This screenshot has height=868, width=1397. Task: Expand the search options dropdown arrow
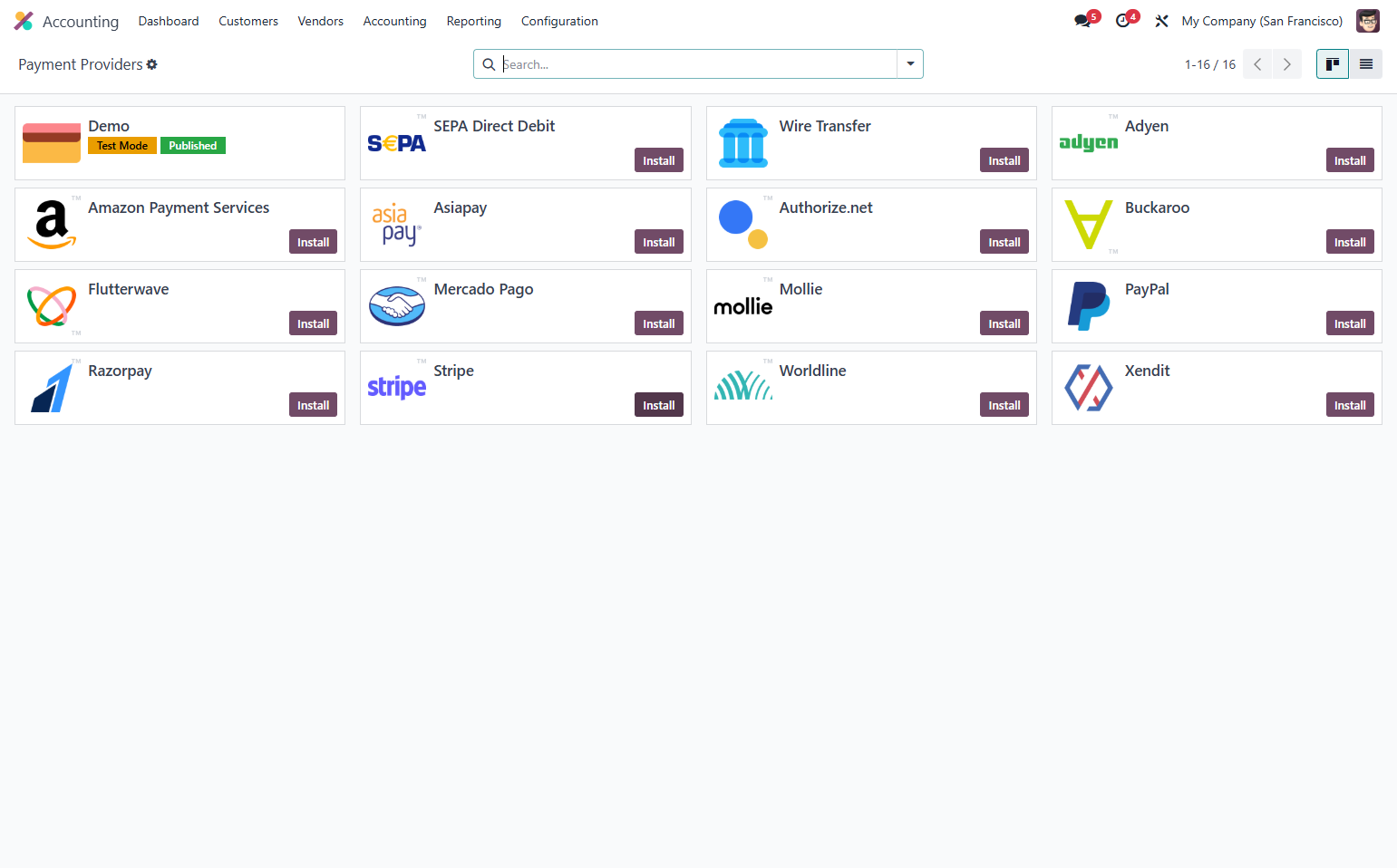point(910,64)
